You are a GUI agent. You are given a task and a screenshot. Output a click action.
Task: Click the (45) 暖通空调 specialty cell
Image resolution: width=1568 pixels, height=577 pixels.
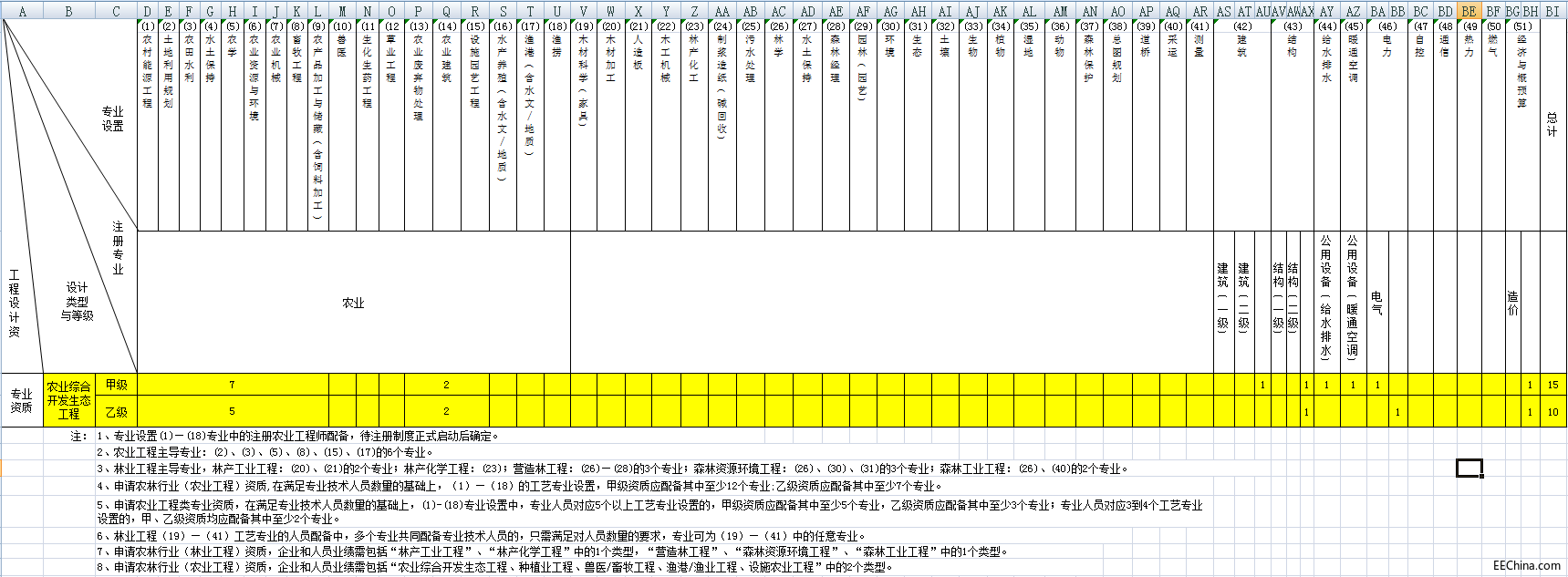1353,125
